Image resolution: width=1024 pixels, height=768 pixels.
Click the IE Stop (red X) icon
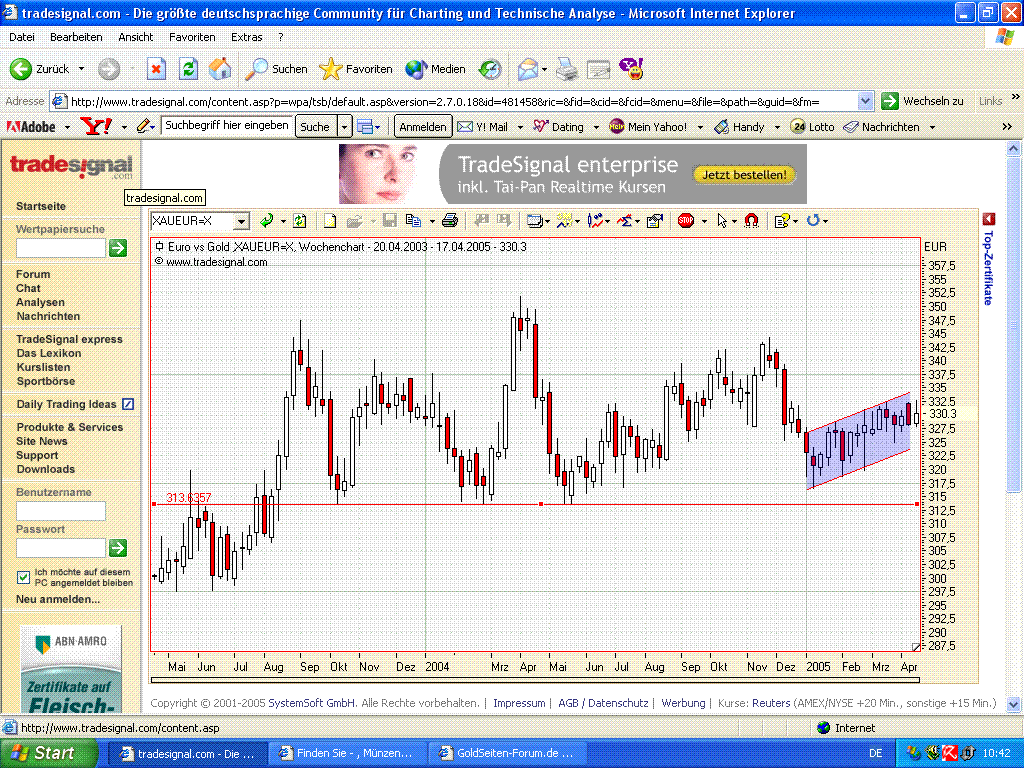click(x=156, y=69)
